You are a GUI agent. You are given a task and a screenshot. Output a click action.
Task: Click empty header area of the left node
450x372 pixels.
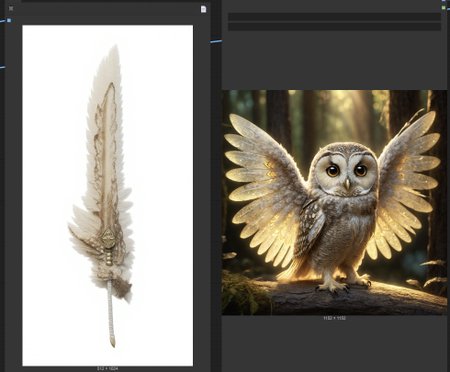click(x=107, y=9)
